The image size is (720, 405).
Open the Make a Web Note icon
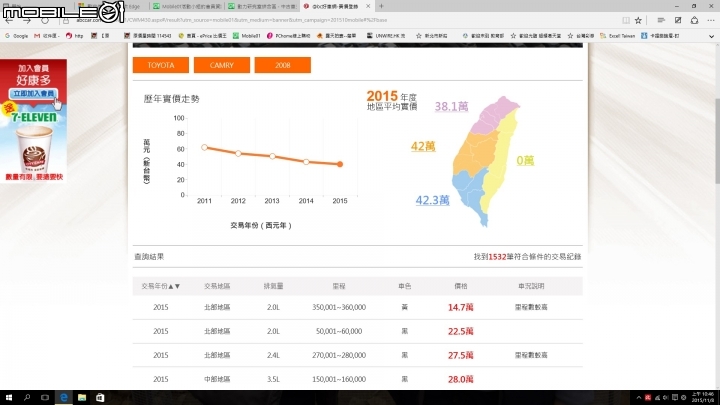pos(678,20)
